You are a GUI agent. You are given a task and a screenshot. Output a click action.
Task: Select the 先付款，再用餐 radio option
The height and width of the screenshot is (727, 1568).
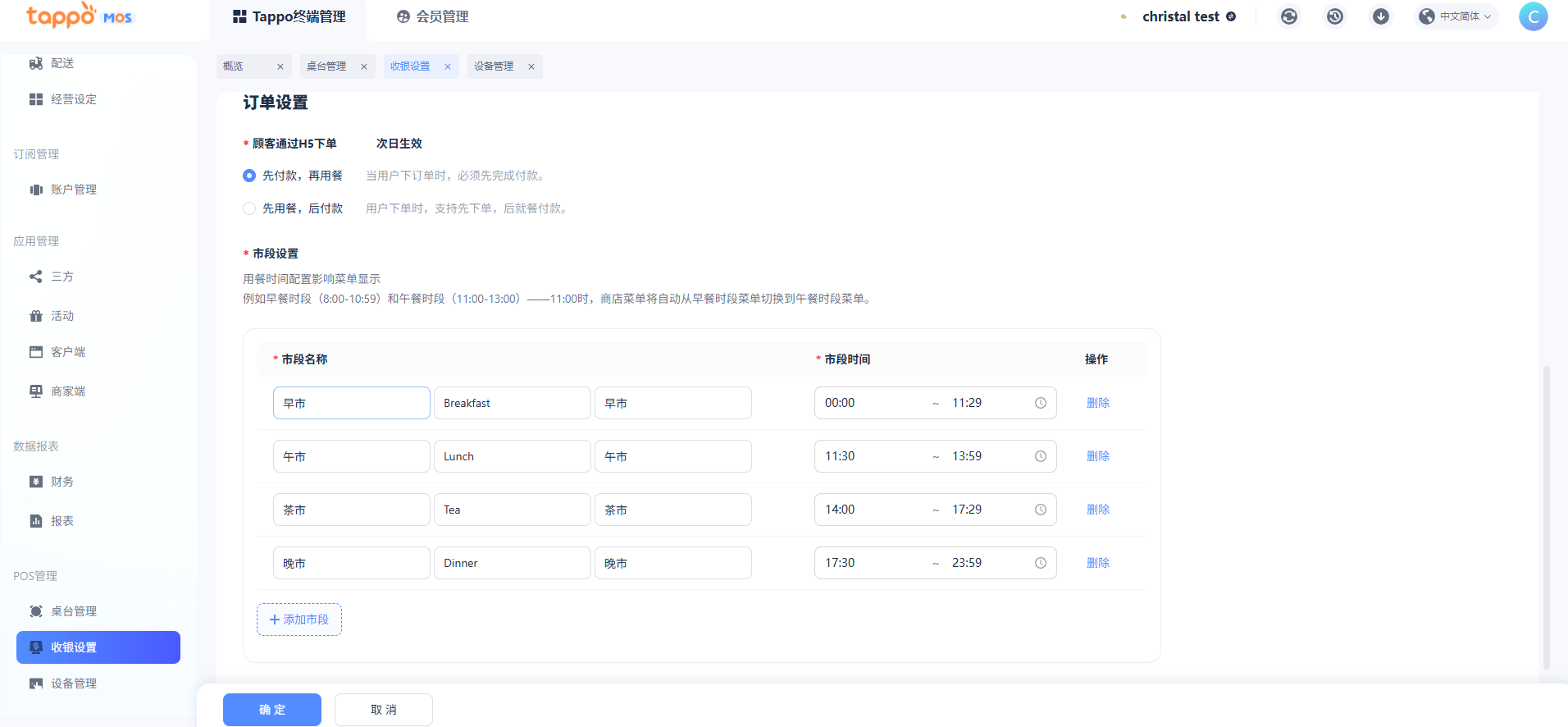pyautogui.click(x=249, y=176)
